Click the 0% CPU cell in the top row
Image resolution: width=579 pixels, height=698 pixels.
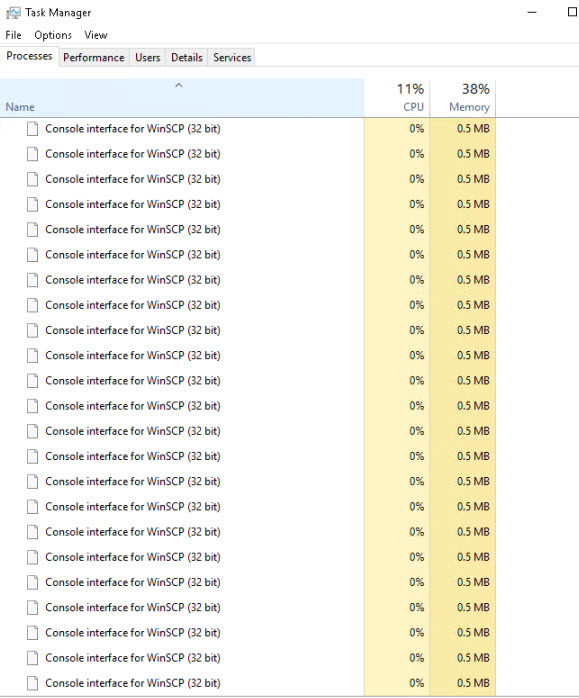pos(417,129)
